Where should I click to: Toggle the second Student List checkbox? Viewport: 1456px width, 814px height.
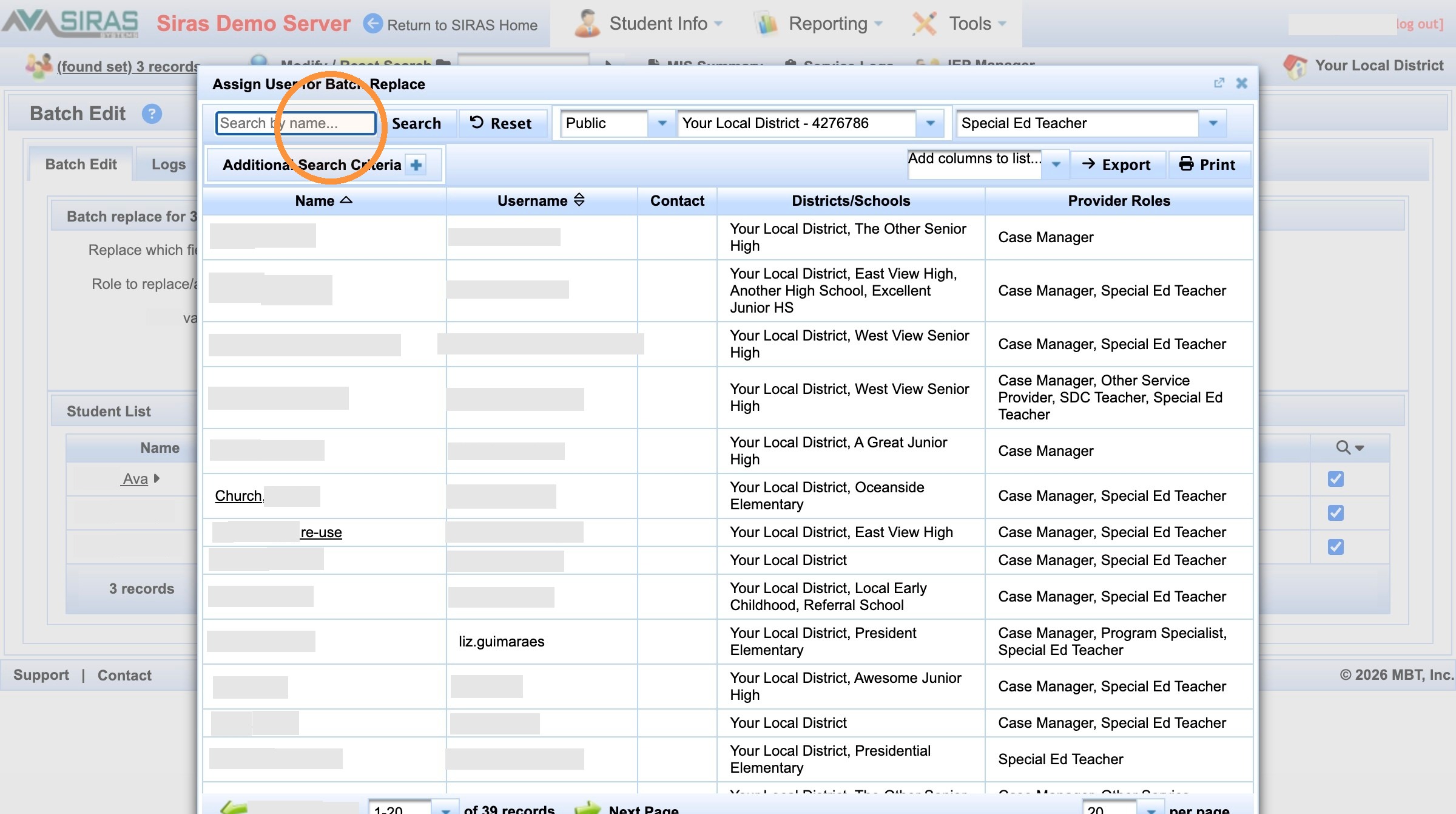coord(1335,513)
